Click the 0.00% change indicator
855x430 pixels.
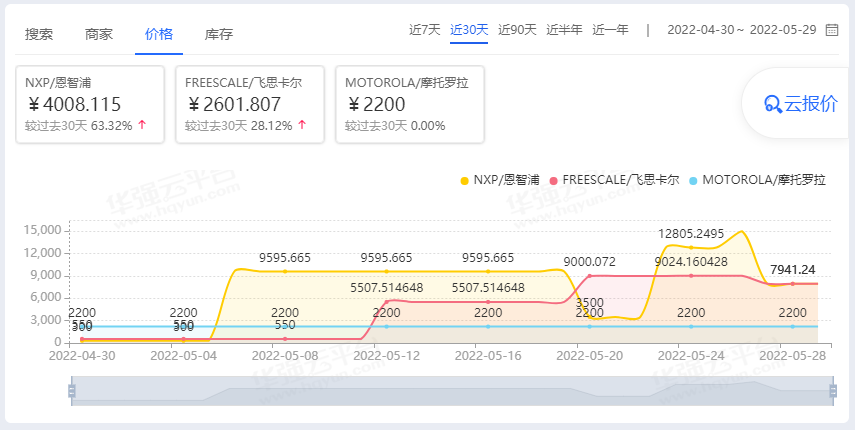click(x=428, y=126)
